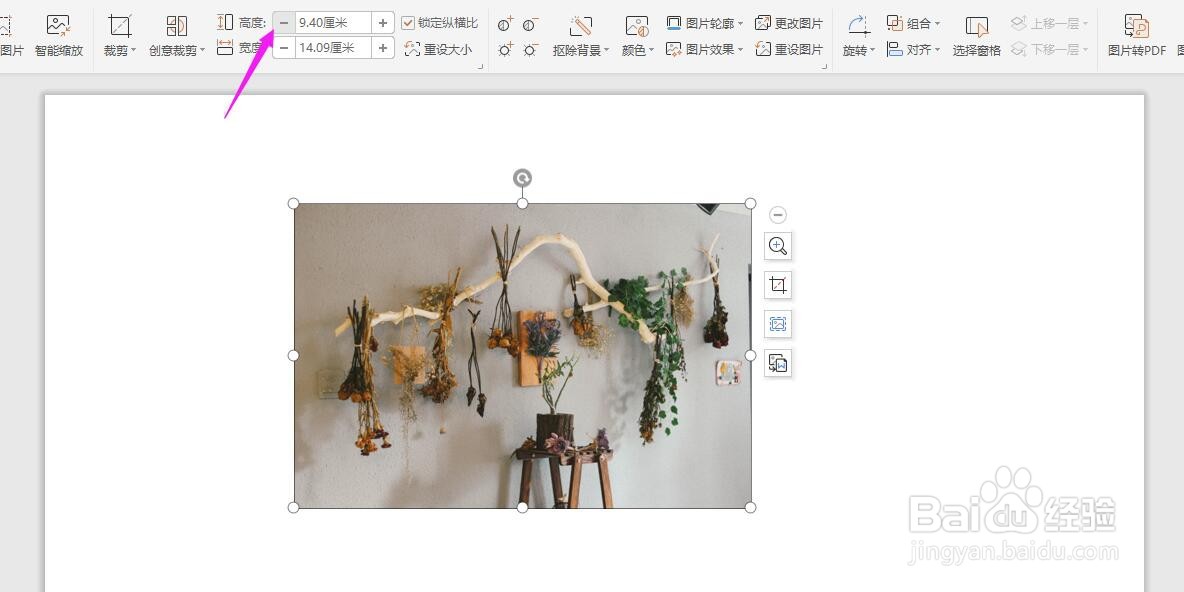Expand the 创意裁剪 dropdown arrow
This screenshot has width=1184, height=592.
(x=202, y=51)
